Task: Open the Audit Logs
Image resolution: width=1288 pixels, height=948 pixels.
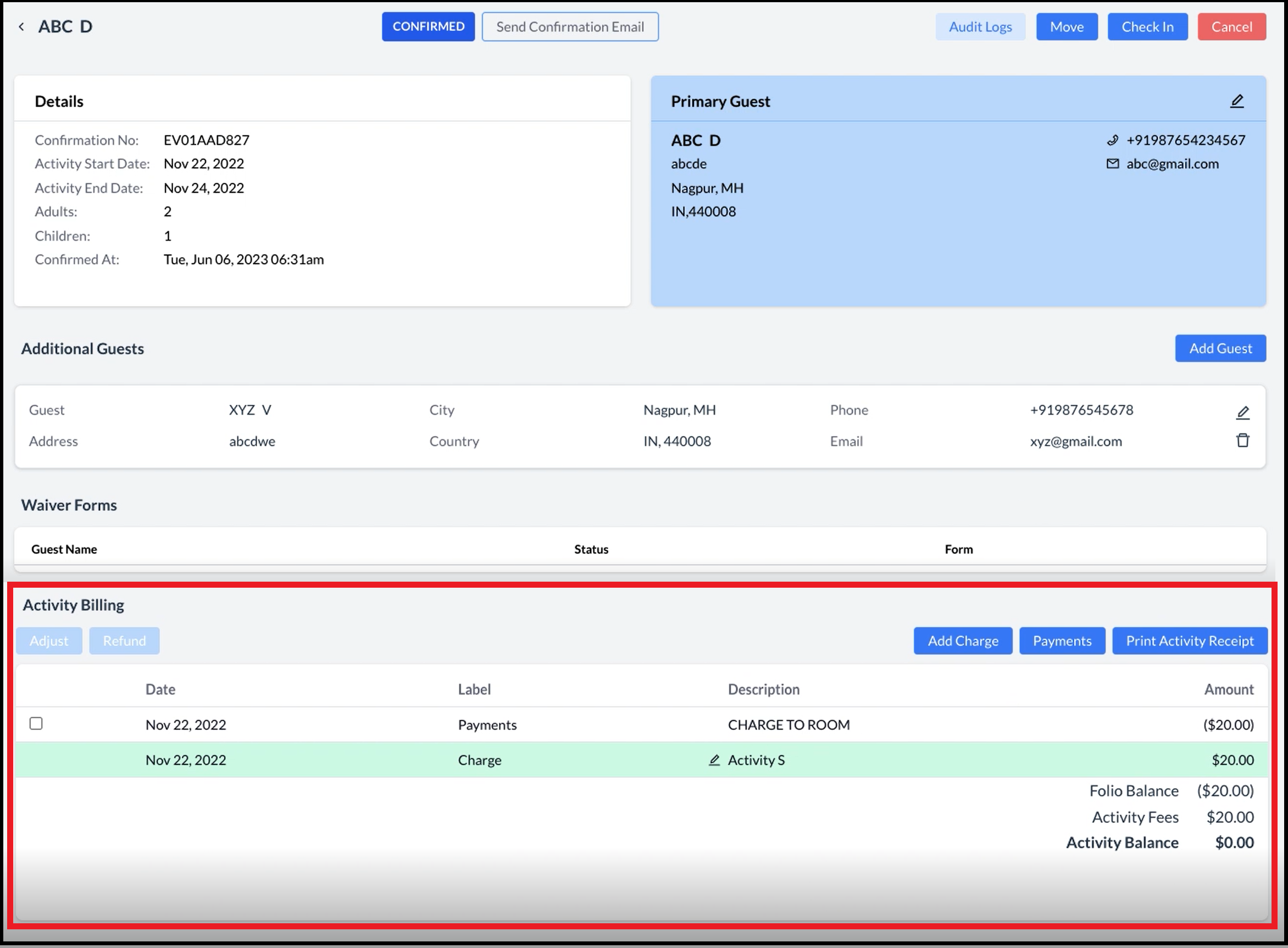Action: 980,26
